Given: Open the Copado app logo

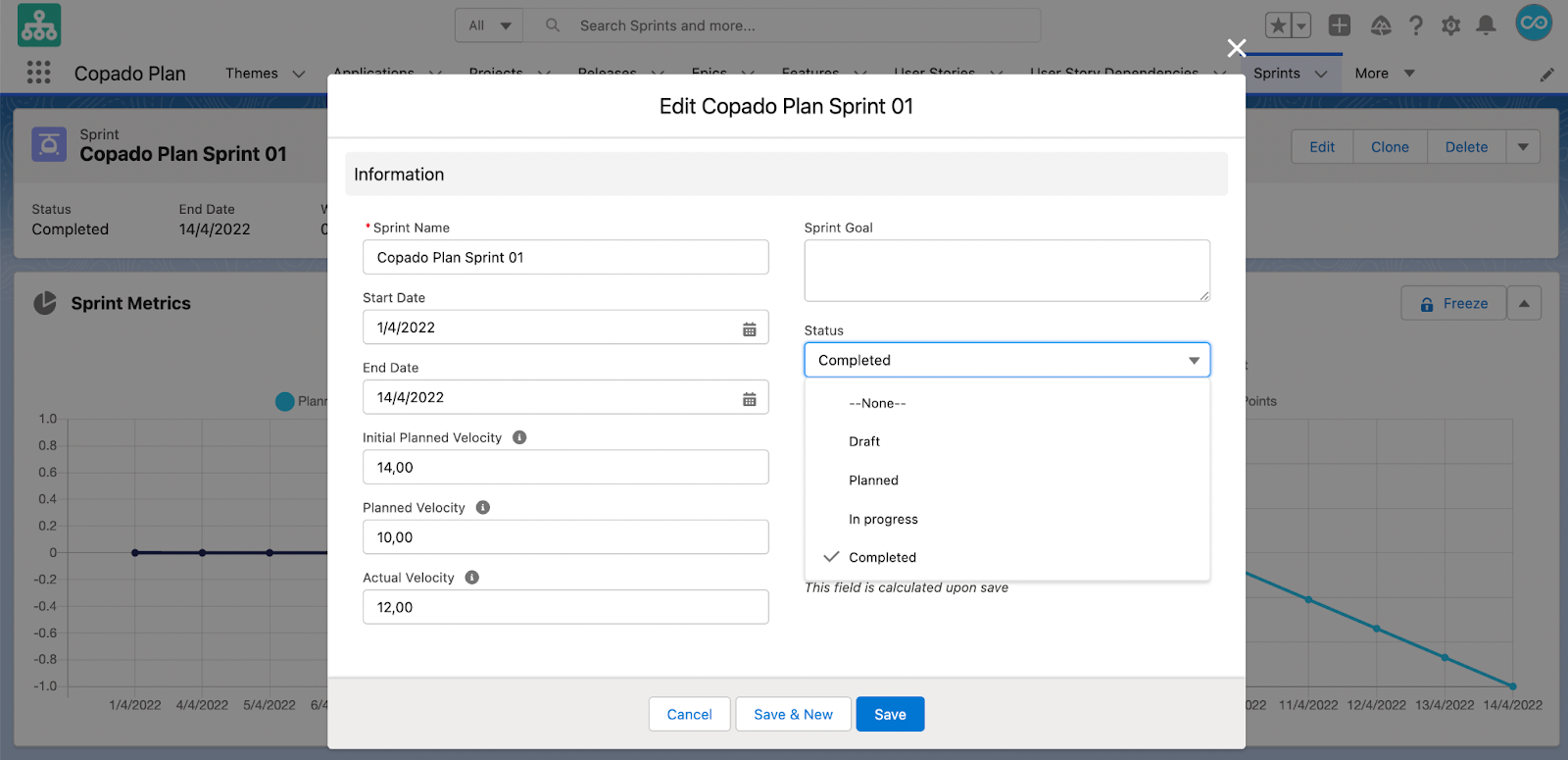Looking at the screenshot, I should (x=39, y=25).
